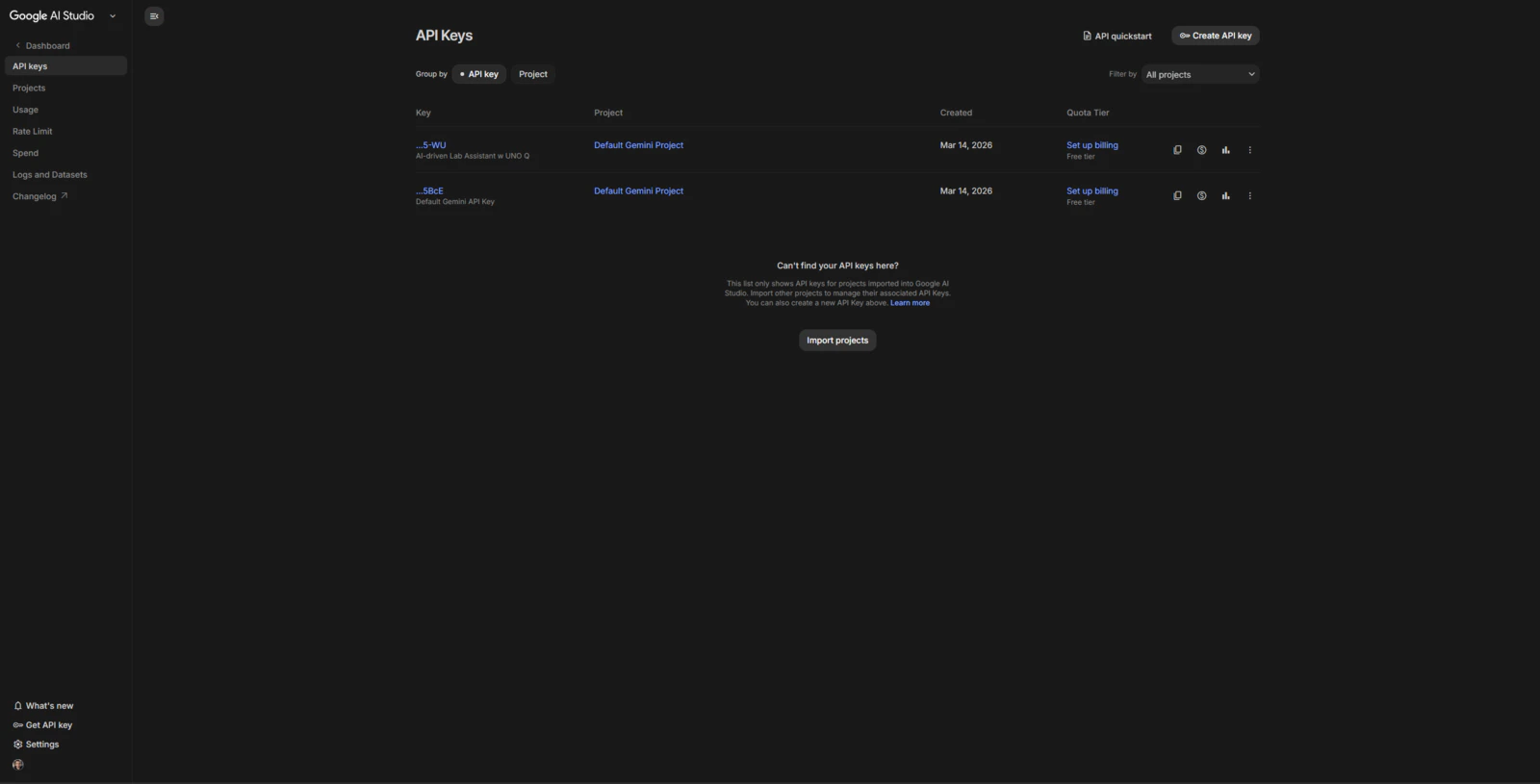Set up billing for the ...5BcE key
The width and height of the screenshot is (1540, 784).
pyautogui.click(x=1092, y=191)
